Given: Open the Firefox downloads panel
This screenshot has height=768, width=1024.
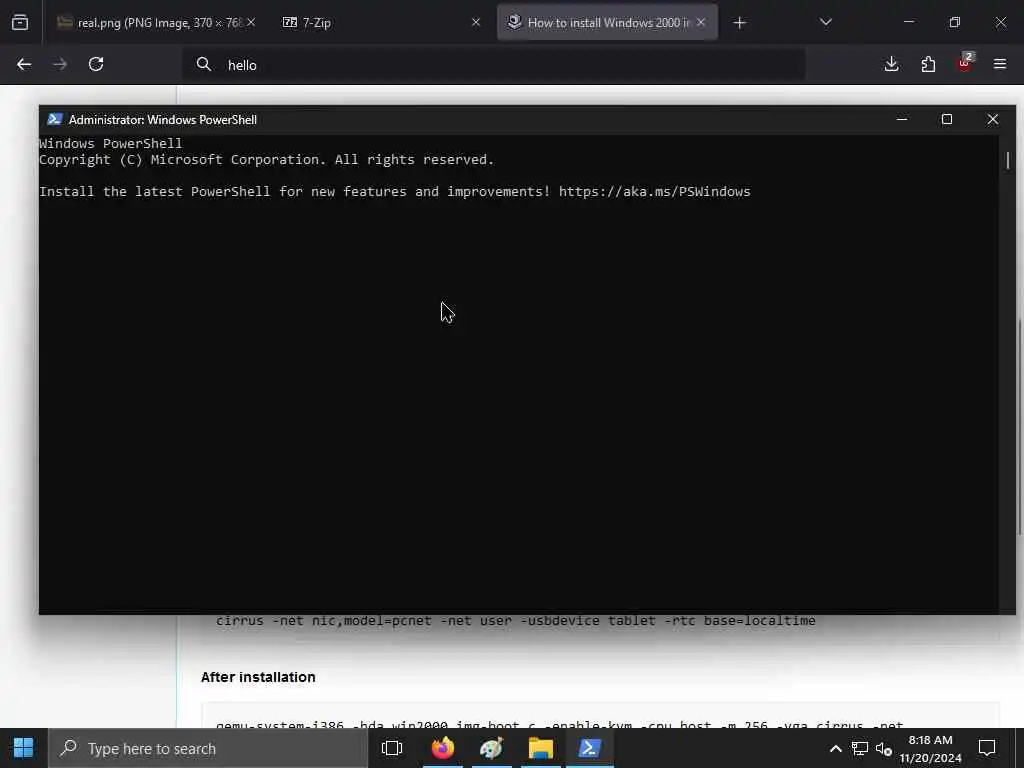Looking at the screenshot, I should [x=891, y=64].
